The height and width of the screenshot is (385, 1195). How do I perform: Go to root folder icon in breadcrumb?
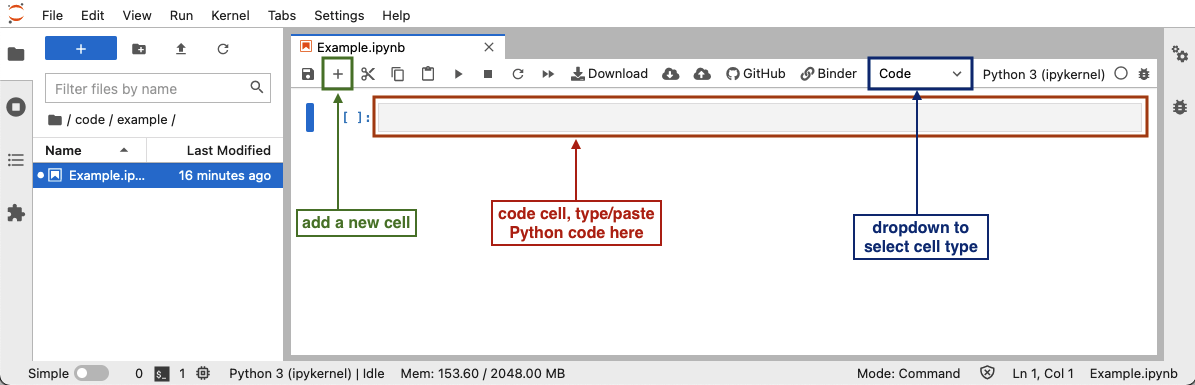(x=54, y=120)
